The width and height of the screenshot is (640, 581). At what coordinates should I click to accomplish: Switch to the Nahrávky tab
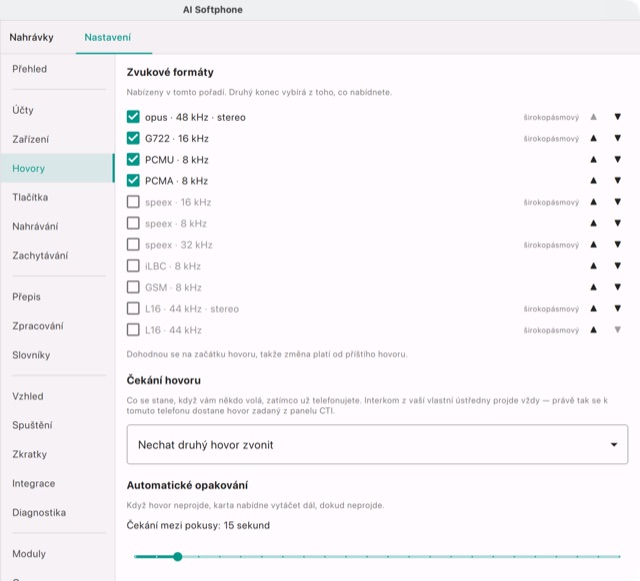click(x=31, y=38)
